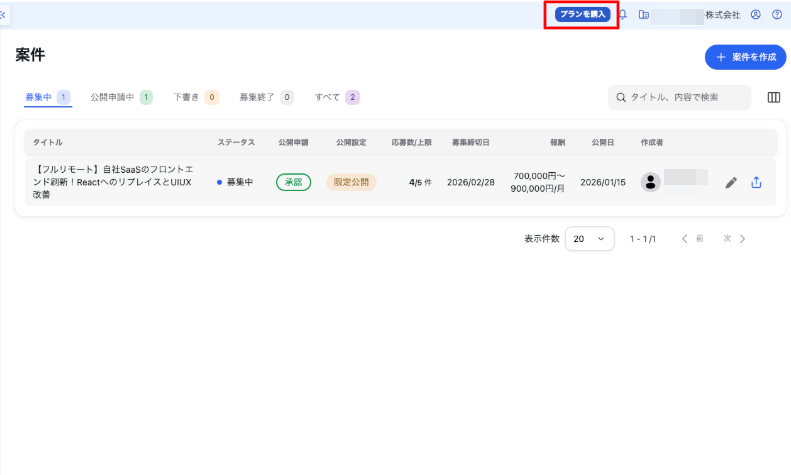
Task: Switch to the 公開申請中 tab
Action: [121, 97]
